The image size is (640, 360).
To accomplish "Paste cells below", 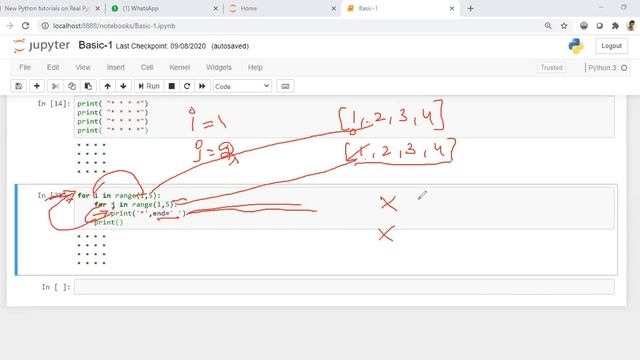I will [88, 86].
